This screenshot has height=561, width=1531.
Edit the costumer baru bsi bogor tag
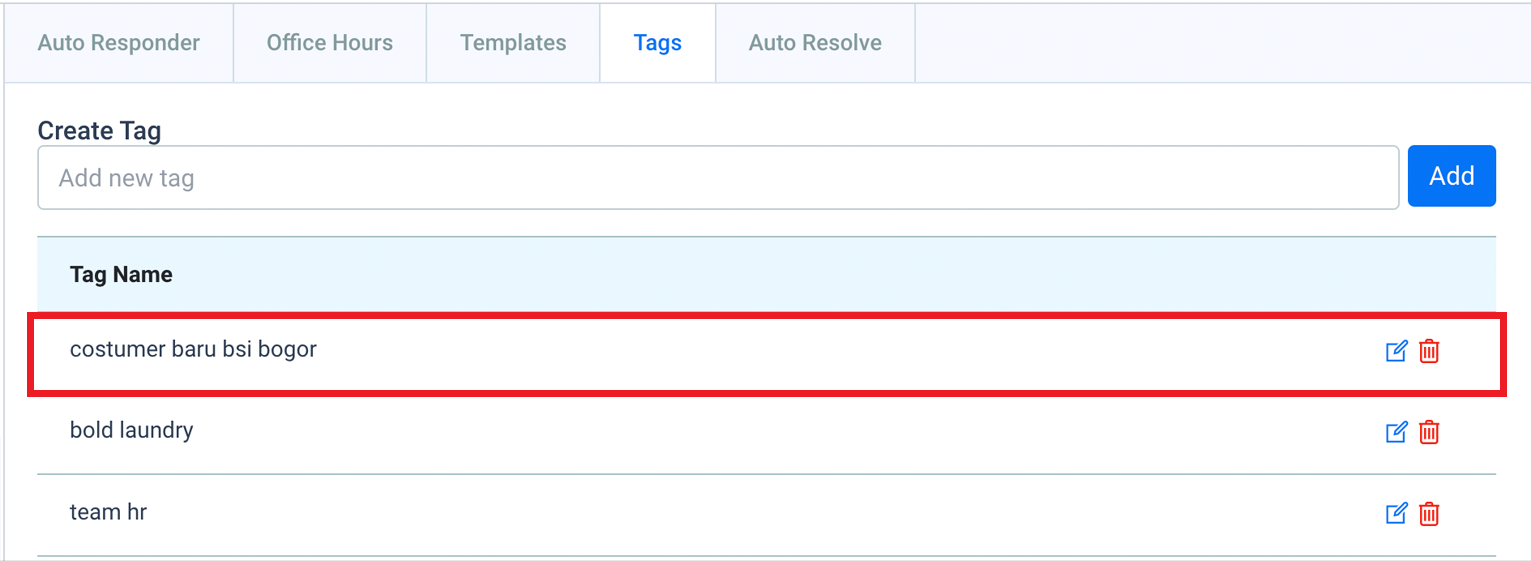click(1396, 351)
